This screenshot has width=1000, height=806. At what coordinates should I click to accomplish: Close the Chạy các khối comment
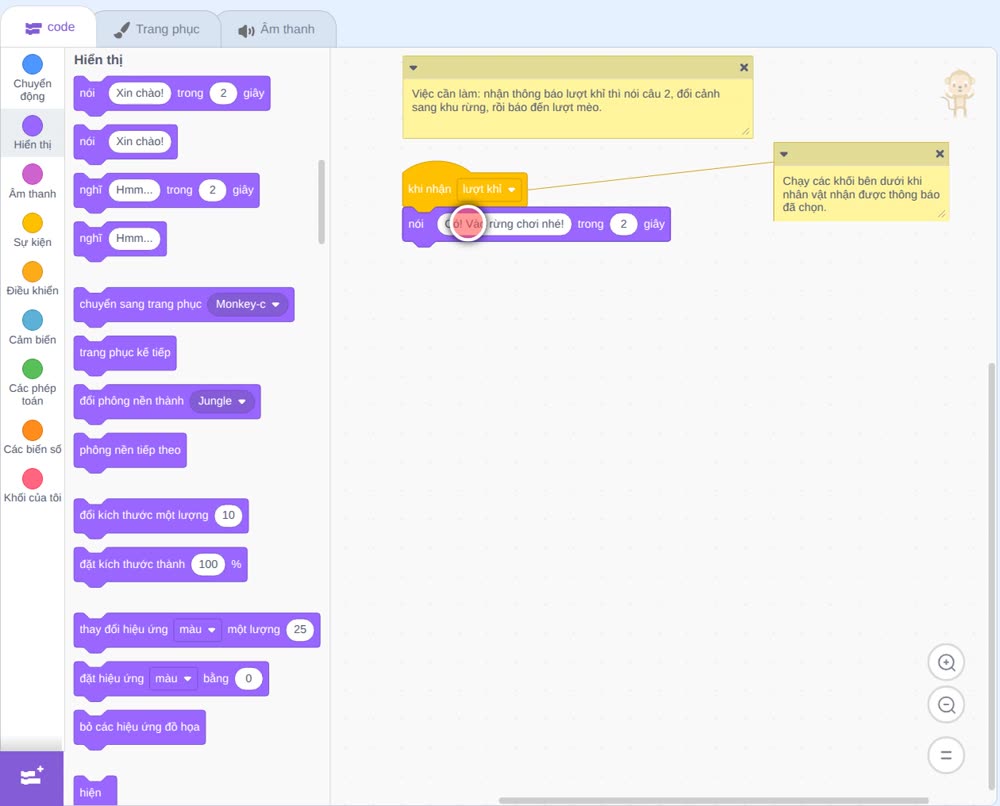tap(939, 154)
